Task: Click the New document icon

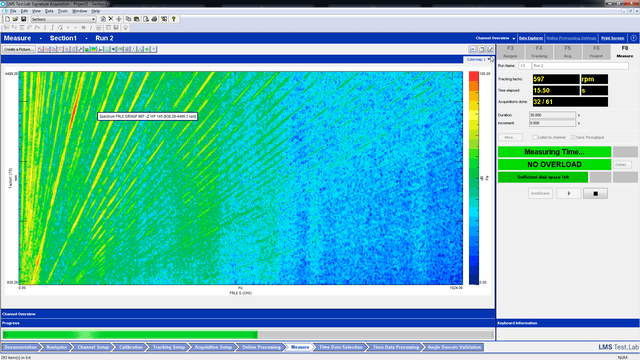Action: pos(7,19)
